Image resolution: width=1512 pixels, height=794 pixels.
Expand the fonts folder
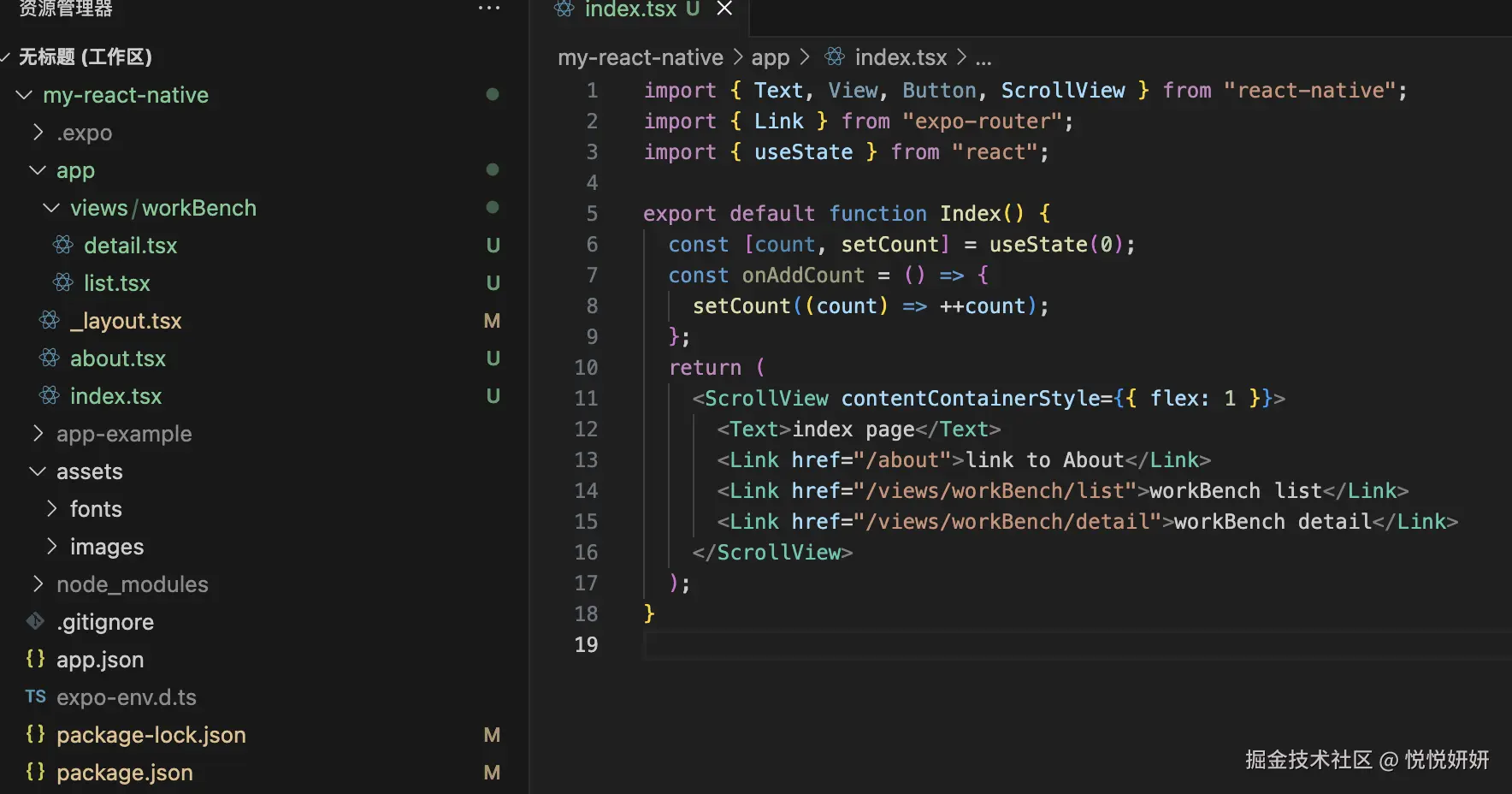[x=51, y=509]
